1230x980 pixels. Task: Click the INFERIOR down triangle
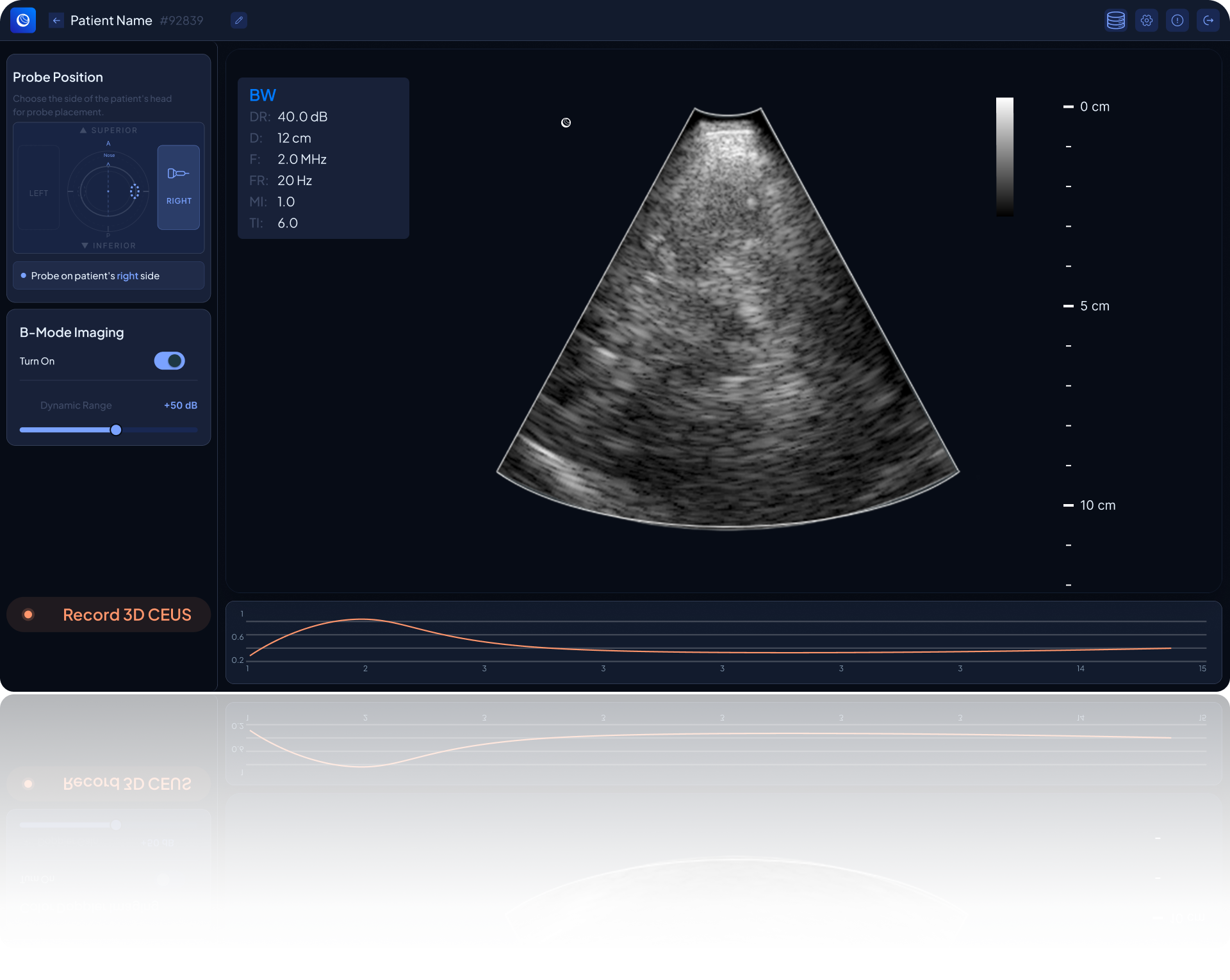point(85,246)
